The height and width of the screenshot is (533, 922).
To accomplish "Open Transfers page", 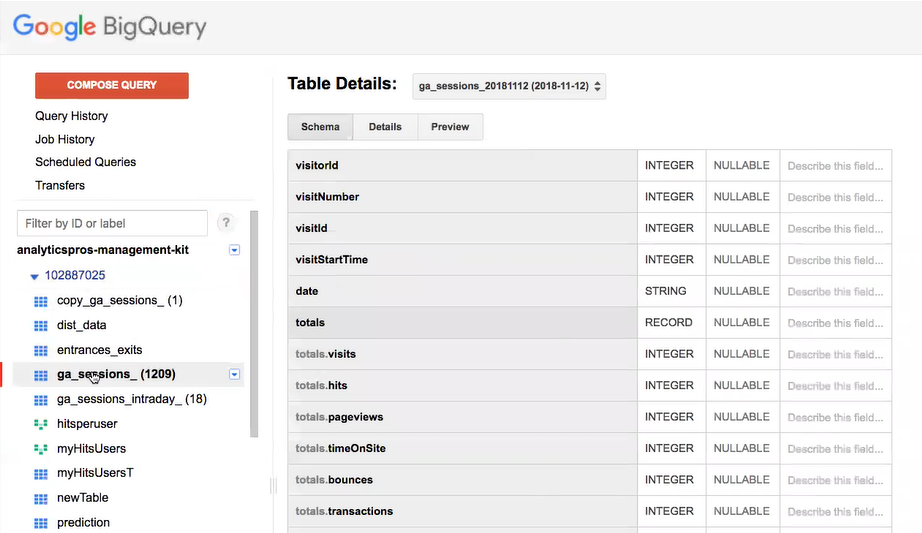I will click(60, 185).
